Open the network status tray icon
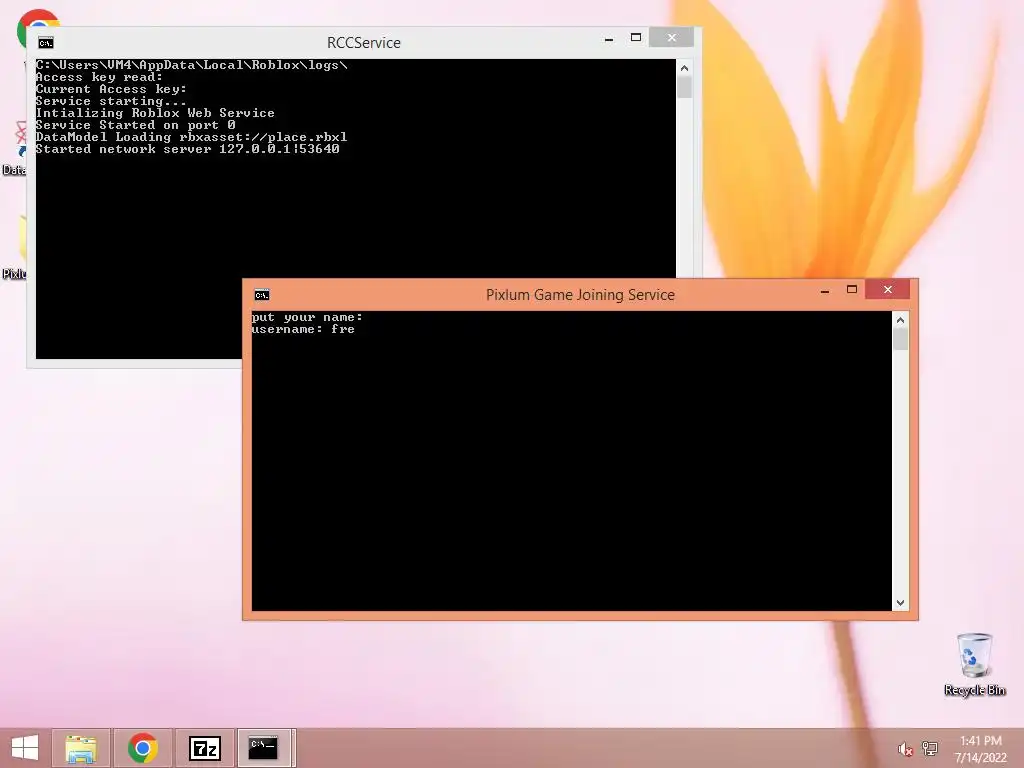 click(930, 749)
